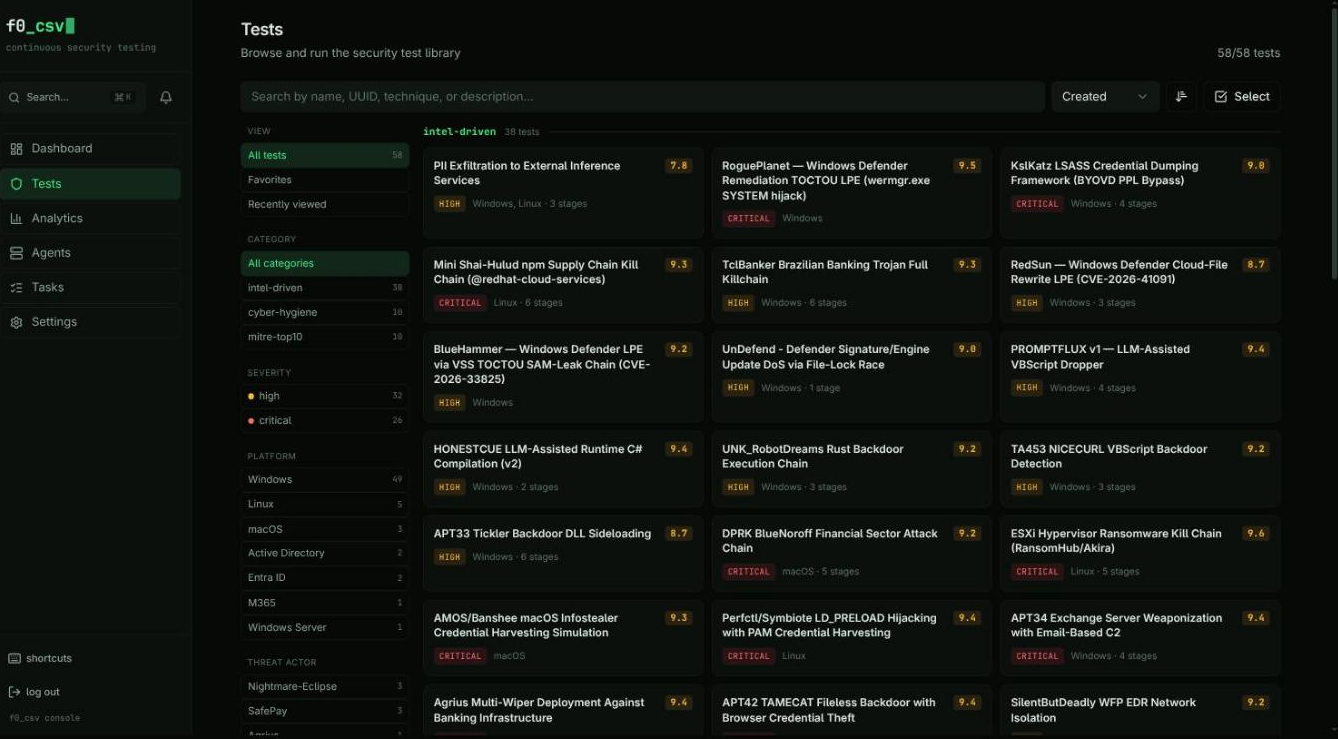Viewport: 1338px width, 739px height.
Task: Open APT33 Tickler Backdoor DLL Sideloading test
Action: pos(563,553)
